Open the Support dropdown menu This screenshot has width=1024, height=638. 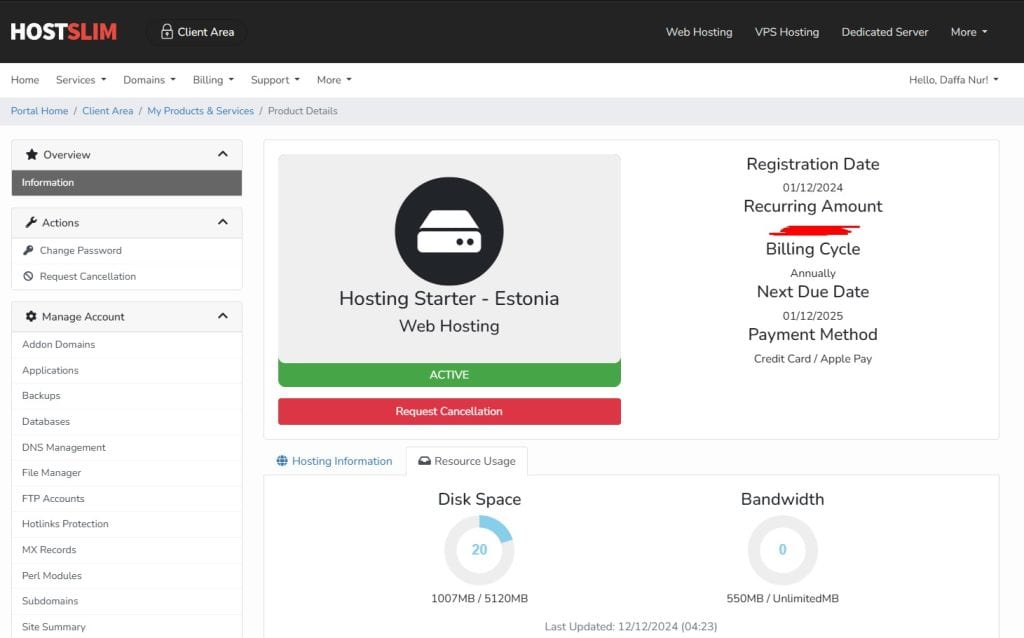click(x=276, y=80)
